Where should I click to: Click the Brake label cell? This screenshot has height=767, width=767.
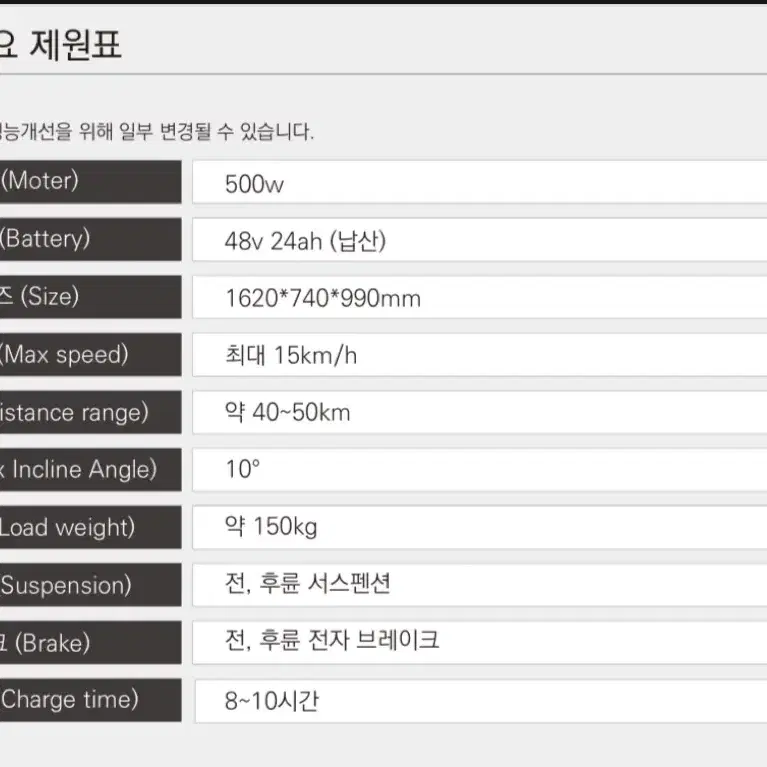pyautogui.click(x=90, y=643)
